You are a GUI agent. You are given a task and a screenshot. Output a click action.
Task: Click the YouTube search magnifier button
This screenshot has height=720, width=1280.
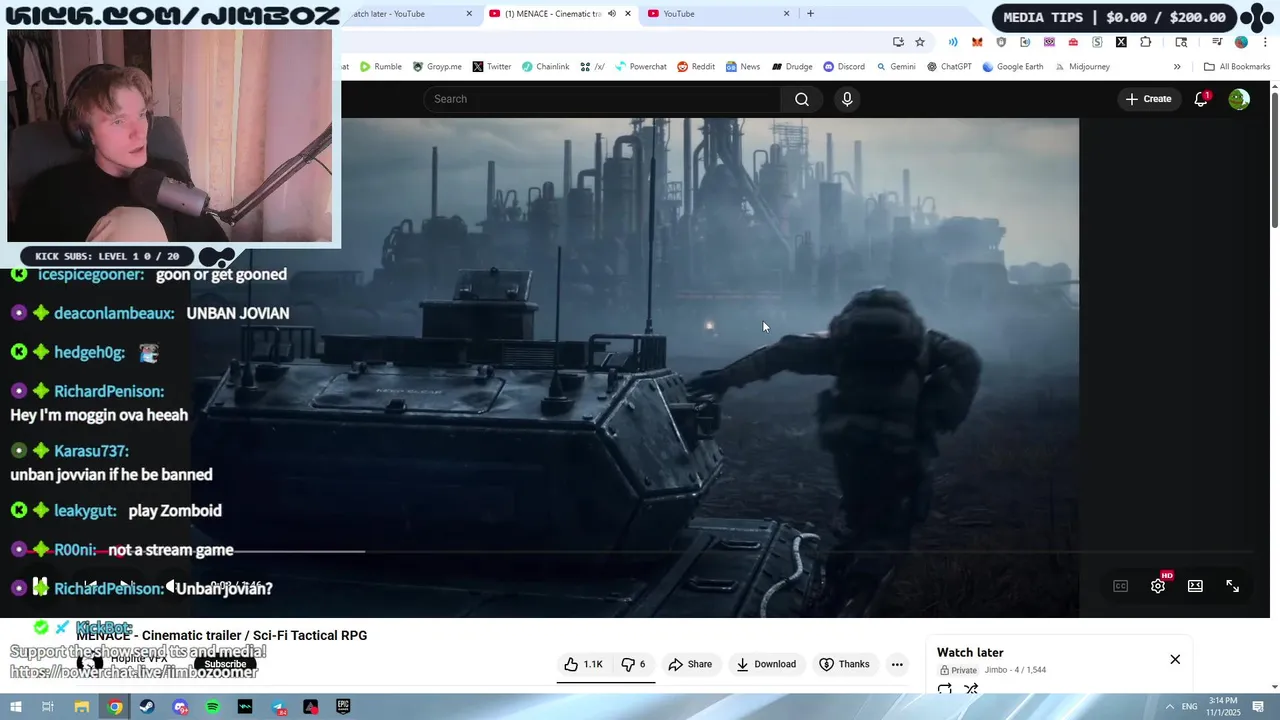point(802,99)
